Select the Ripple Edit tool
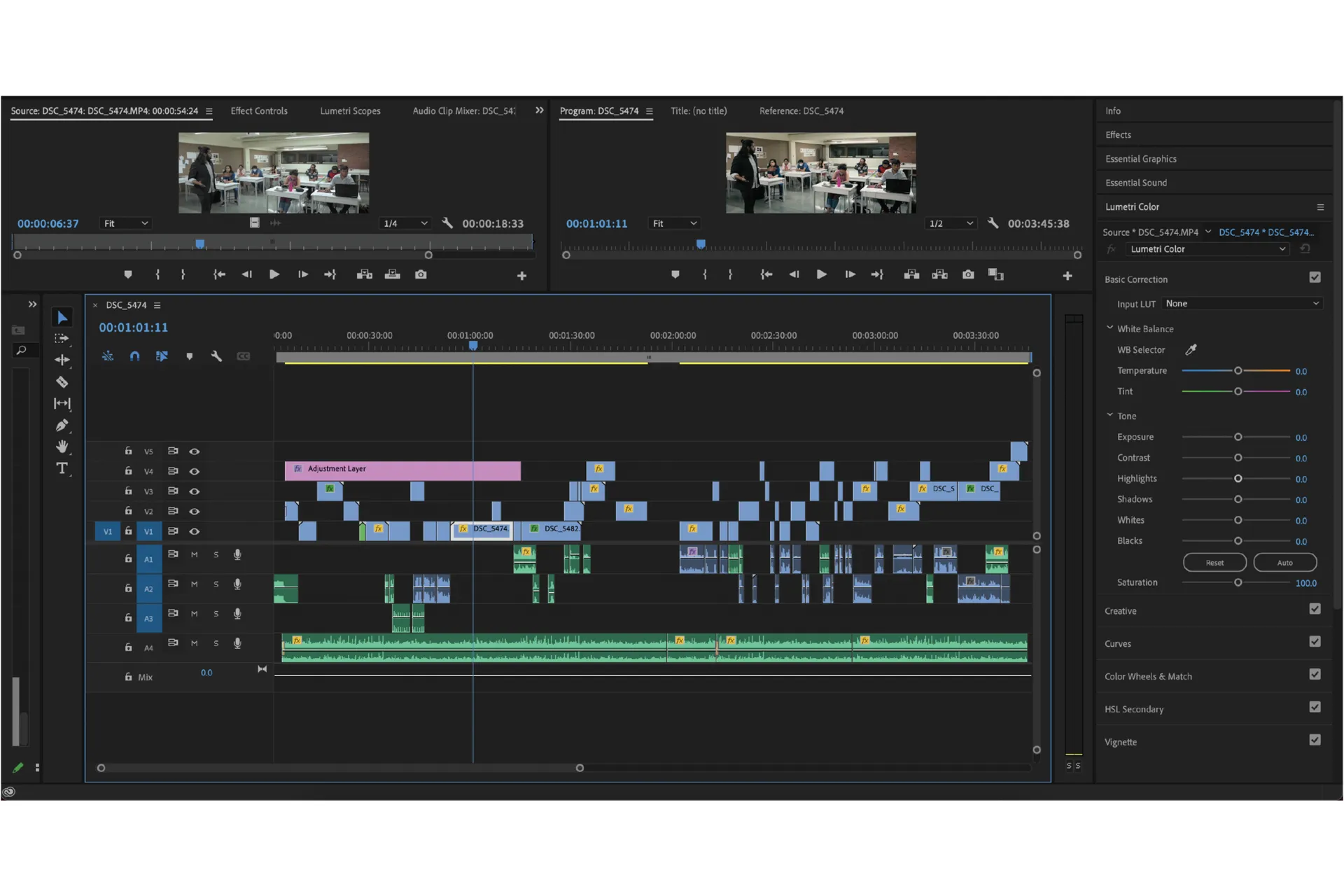Viewport: 1344px width, 896px height. coord(62,360)
